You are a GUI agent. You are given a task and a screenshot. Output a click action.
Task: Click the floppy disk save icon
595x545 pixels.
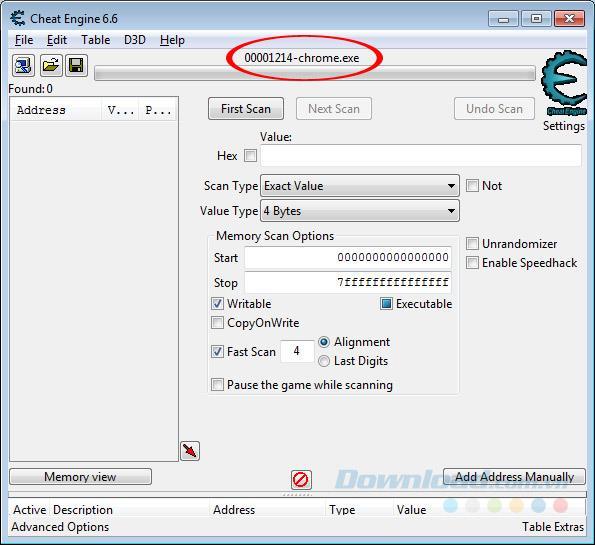[76, 66]
